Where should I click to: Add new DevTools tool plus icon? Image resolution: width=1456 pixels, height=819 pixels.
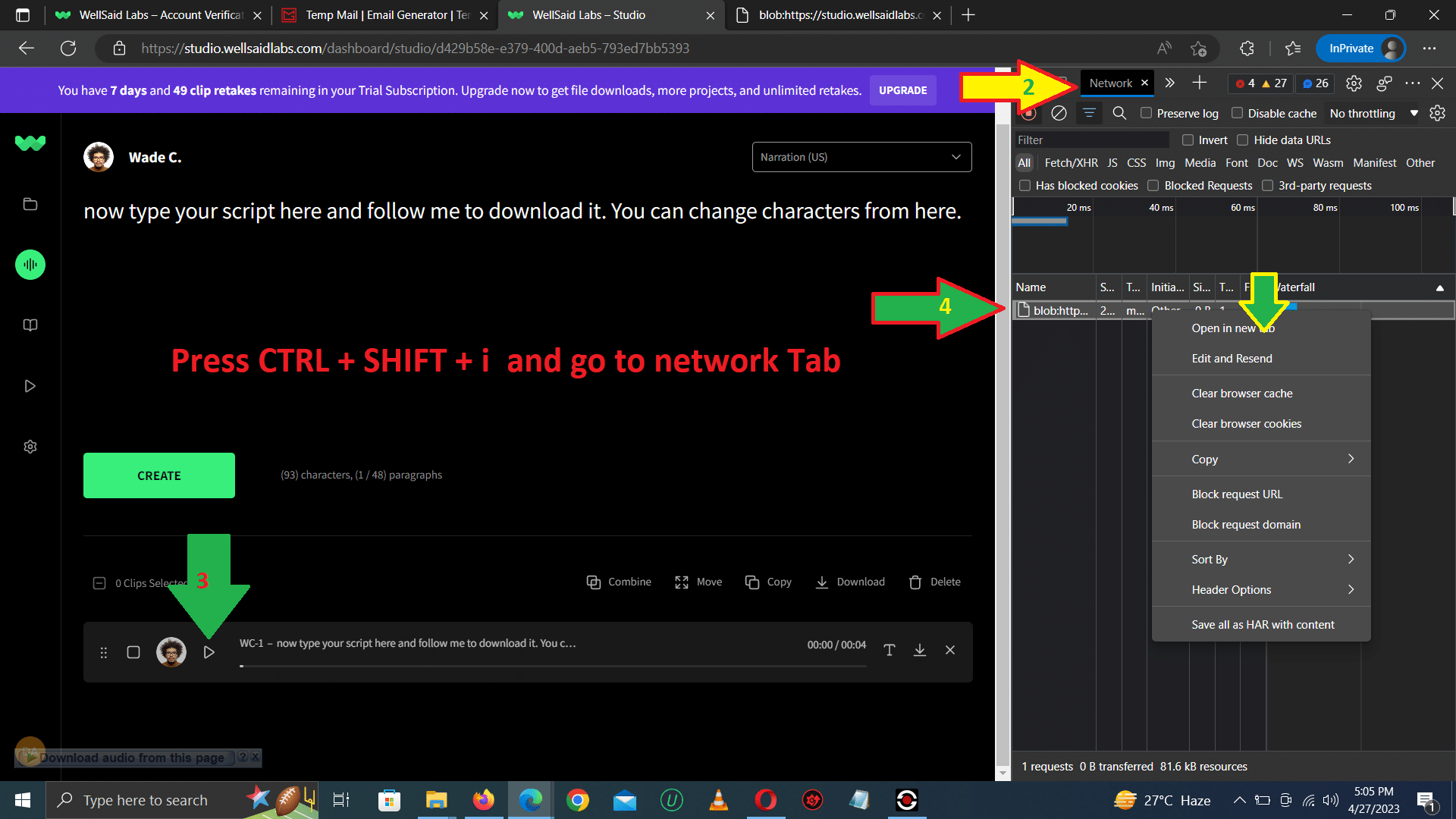click(x=1200, y=83)
